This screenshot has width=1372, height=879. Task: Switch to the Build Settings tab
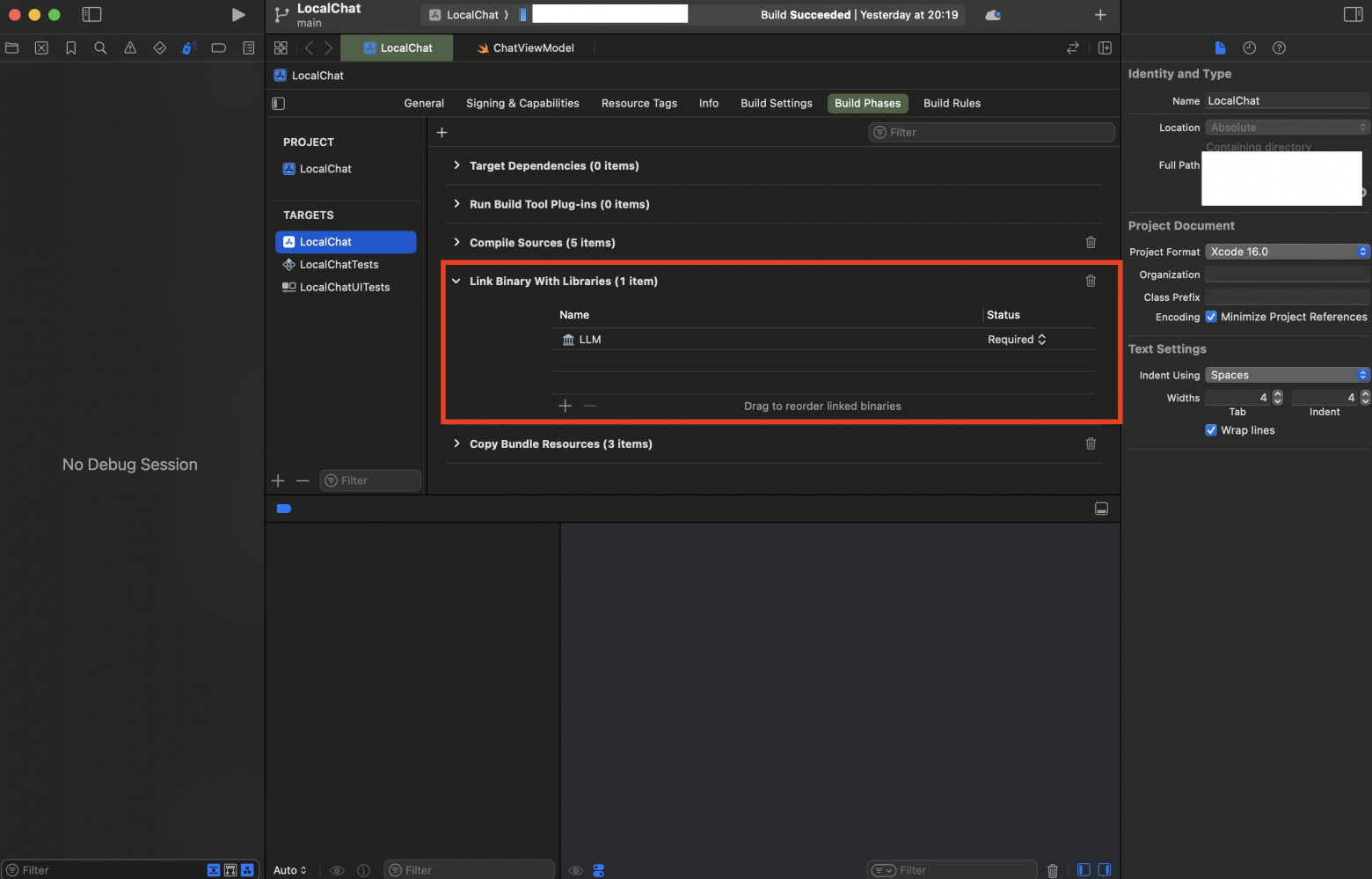coord(776,103)
